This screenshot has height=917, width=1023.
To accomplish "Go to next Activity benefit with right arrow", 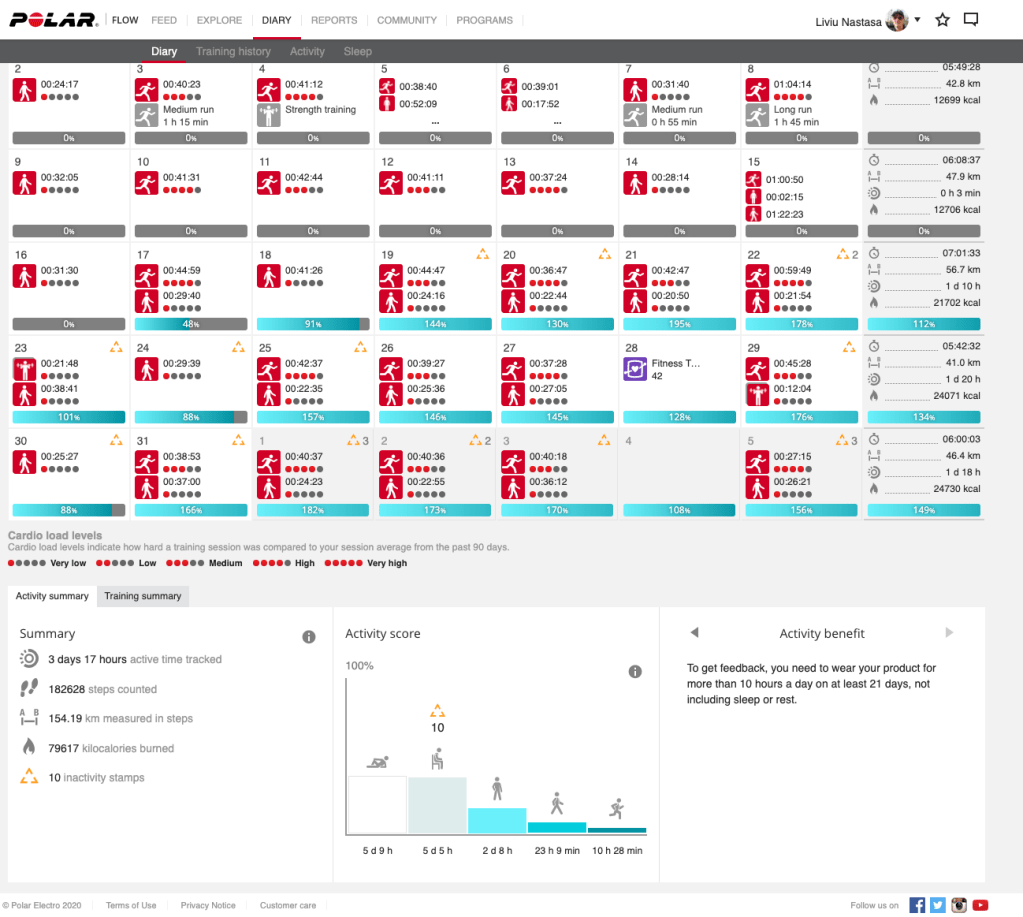I will (949, 633).
